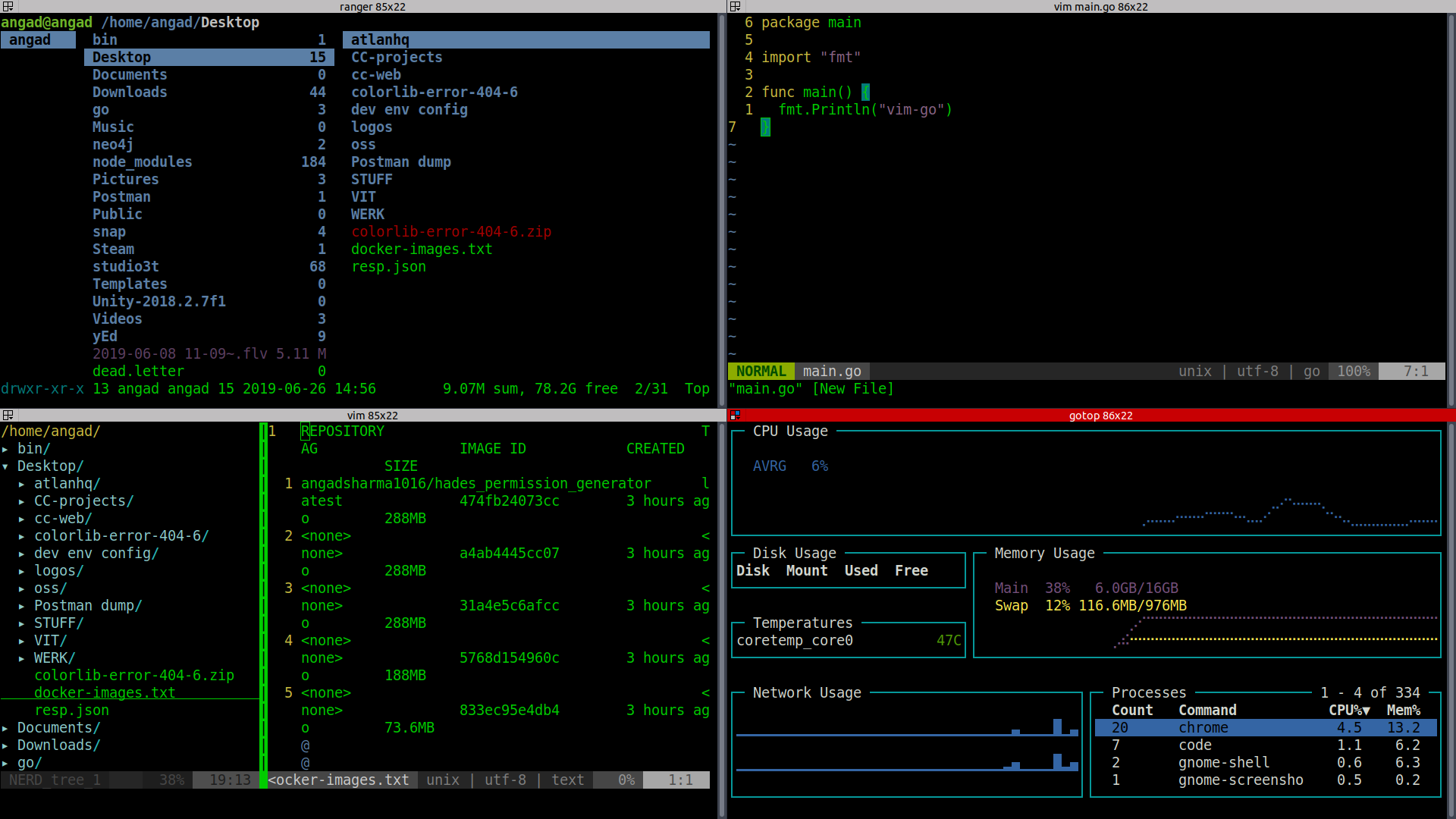
Task: Click the NERD_tree_1 label in the statusline
Action: click(x=54, y=780)
